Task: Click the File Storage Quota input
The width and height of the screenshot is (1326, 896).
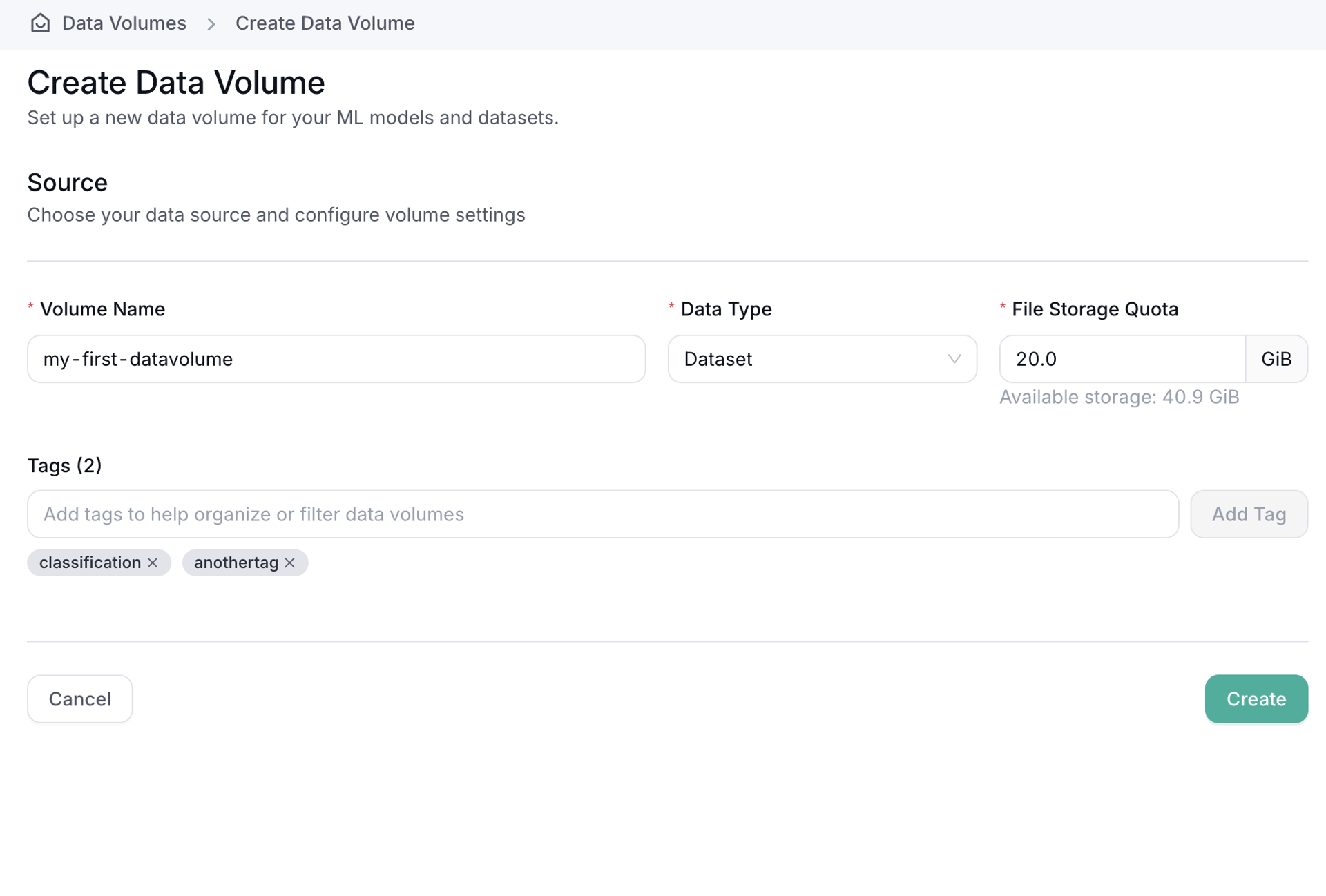Action: [1122, 359]
